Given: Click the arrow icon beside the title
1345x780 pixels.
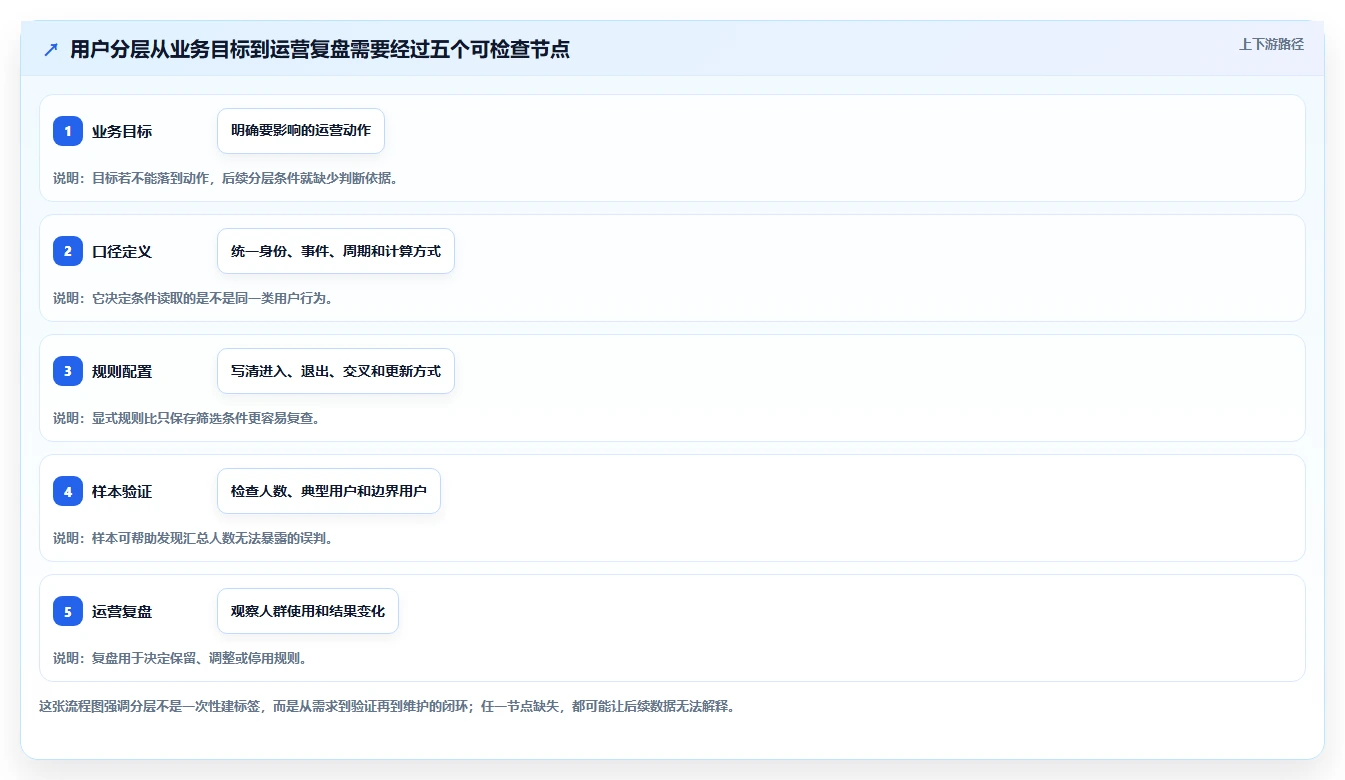Looking at the screenshot, I should (51, 50).
